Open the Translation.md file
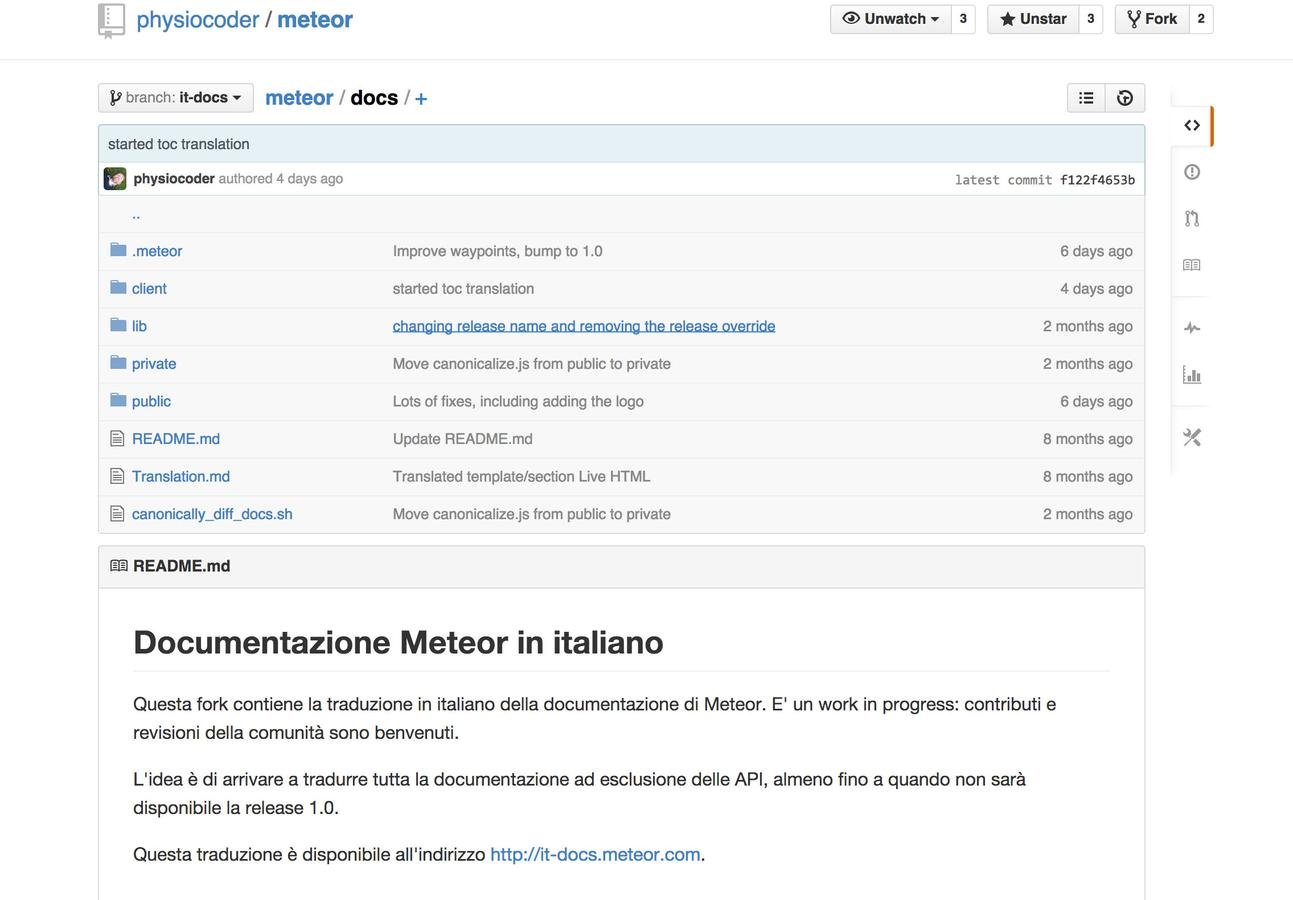Image resolution: width=1293 pixels, height=900 pixels. click(181, 476)
